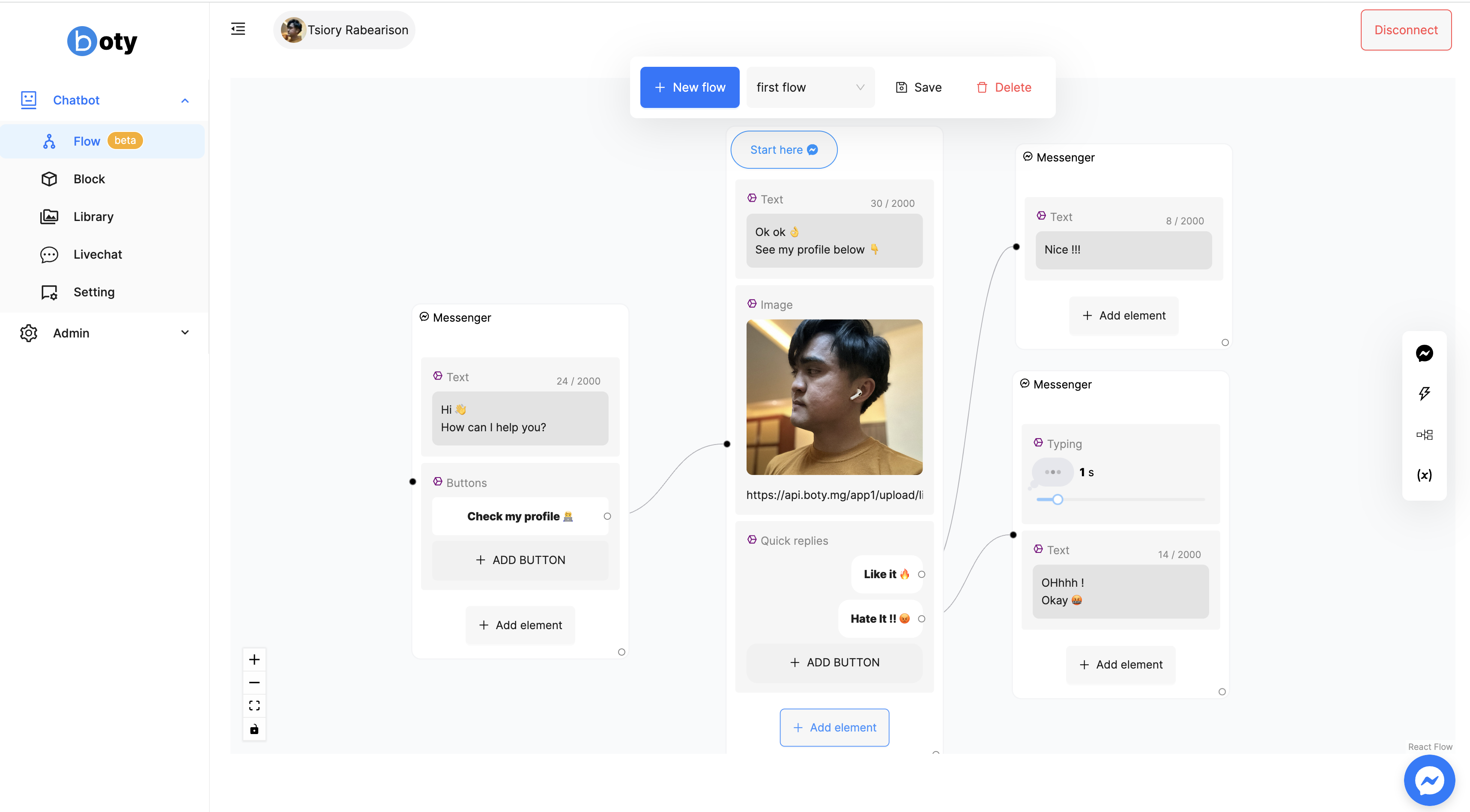The width and height of the screenshot is (1470, 812).
Task: Click the Hate It quick reply handle
Action: 922,618
